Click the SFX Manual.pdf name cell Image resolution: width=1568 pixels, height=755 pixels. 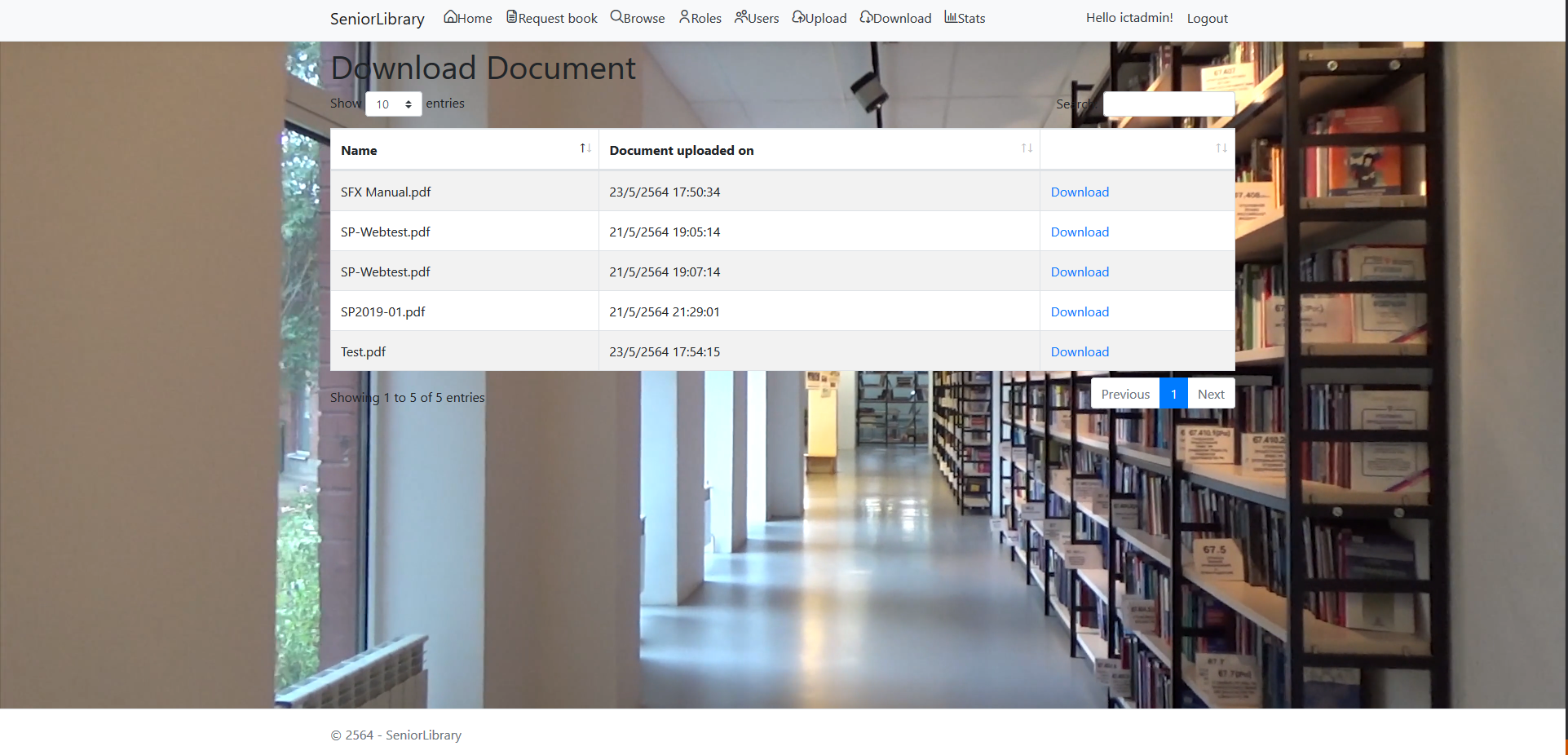click(464, 192)
